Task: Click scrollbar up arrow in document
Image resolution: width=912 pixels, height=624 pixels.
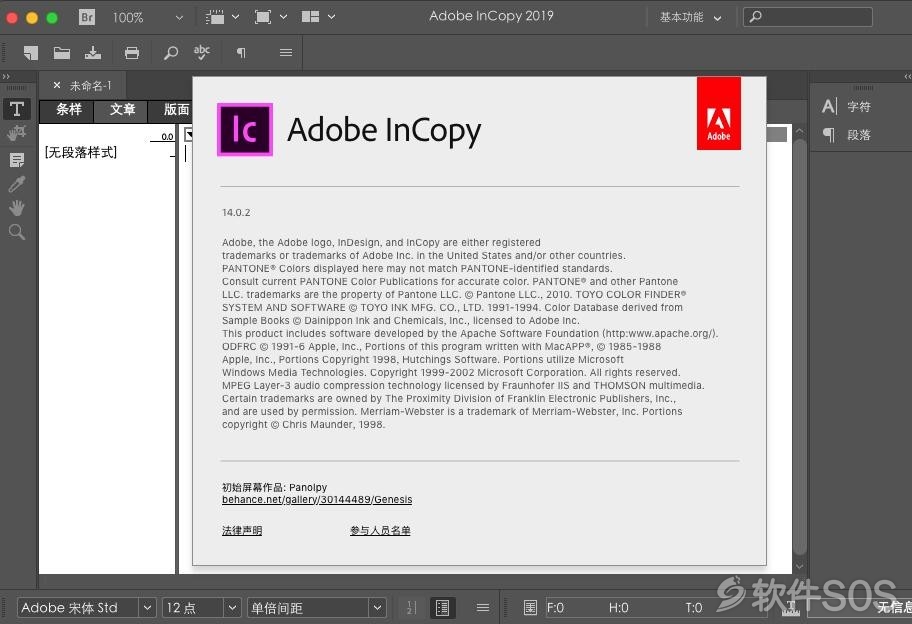Action: click(800, 131)
